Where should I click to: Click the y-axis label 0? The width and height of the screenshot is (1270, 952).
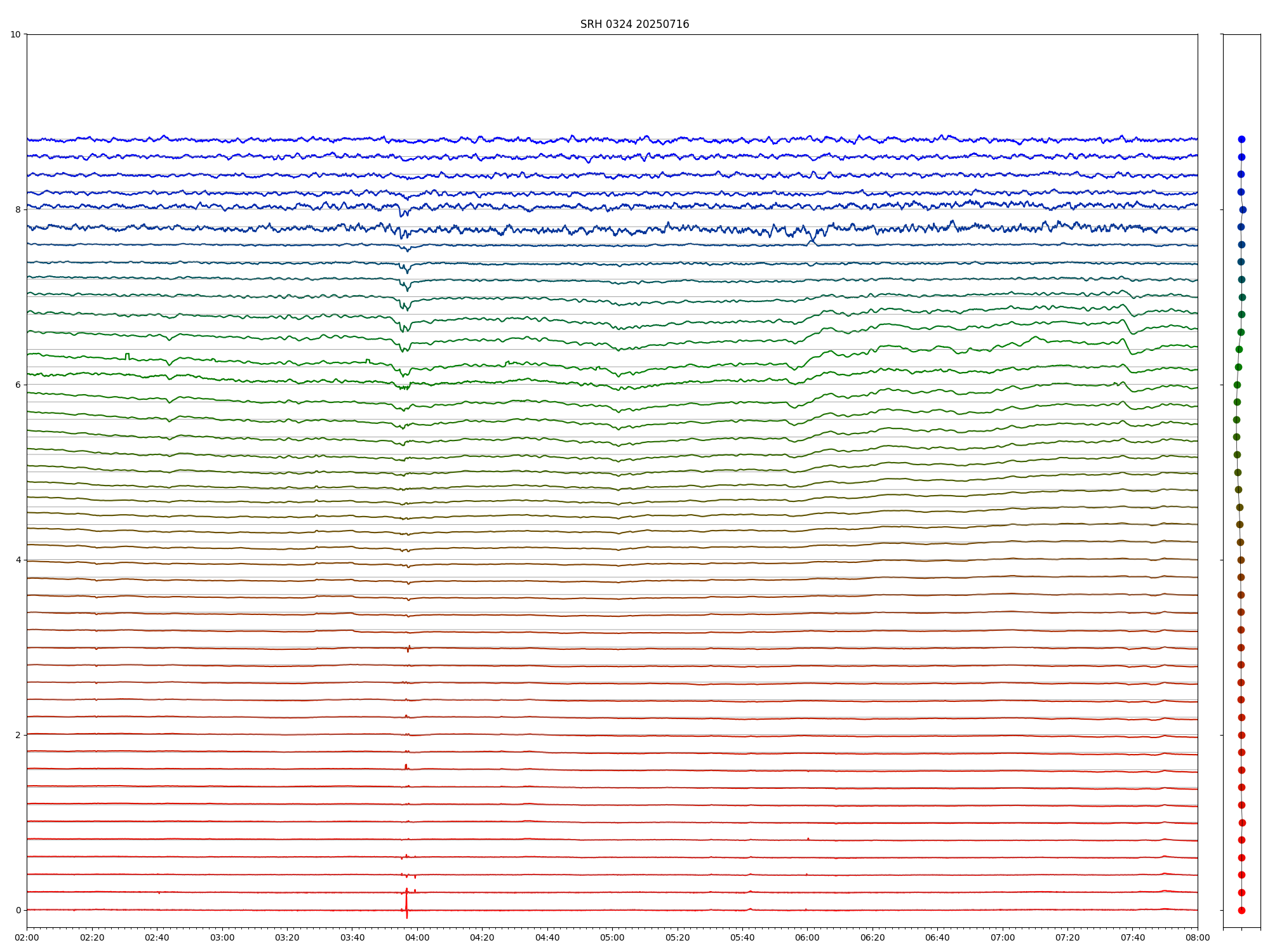(x=18, y=910)
